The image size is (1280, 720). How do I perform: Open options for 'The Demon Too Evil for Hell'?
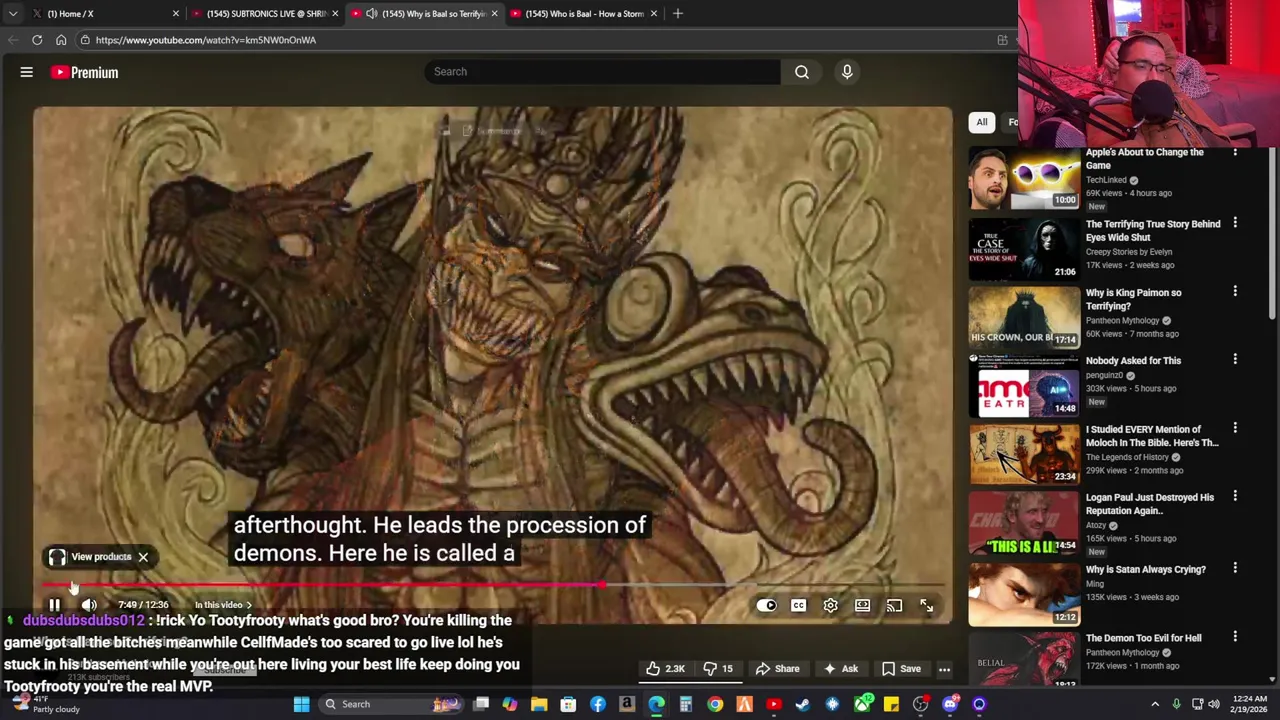point(1235,637)
